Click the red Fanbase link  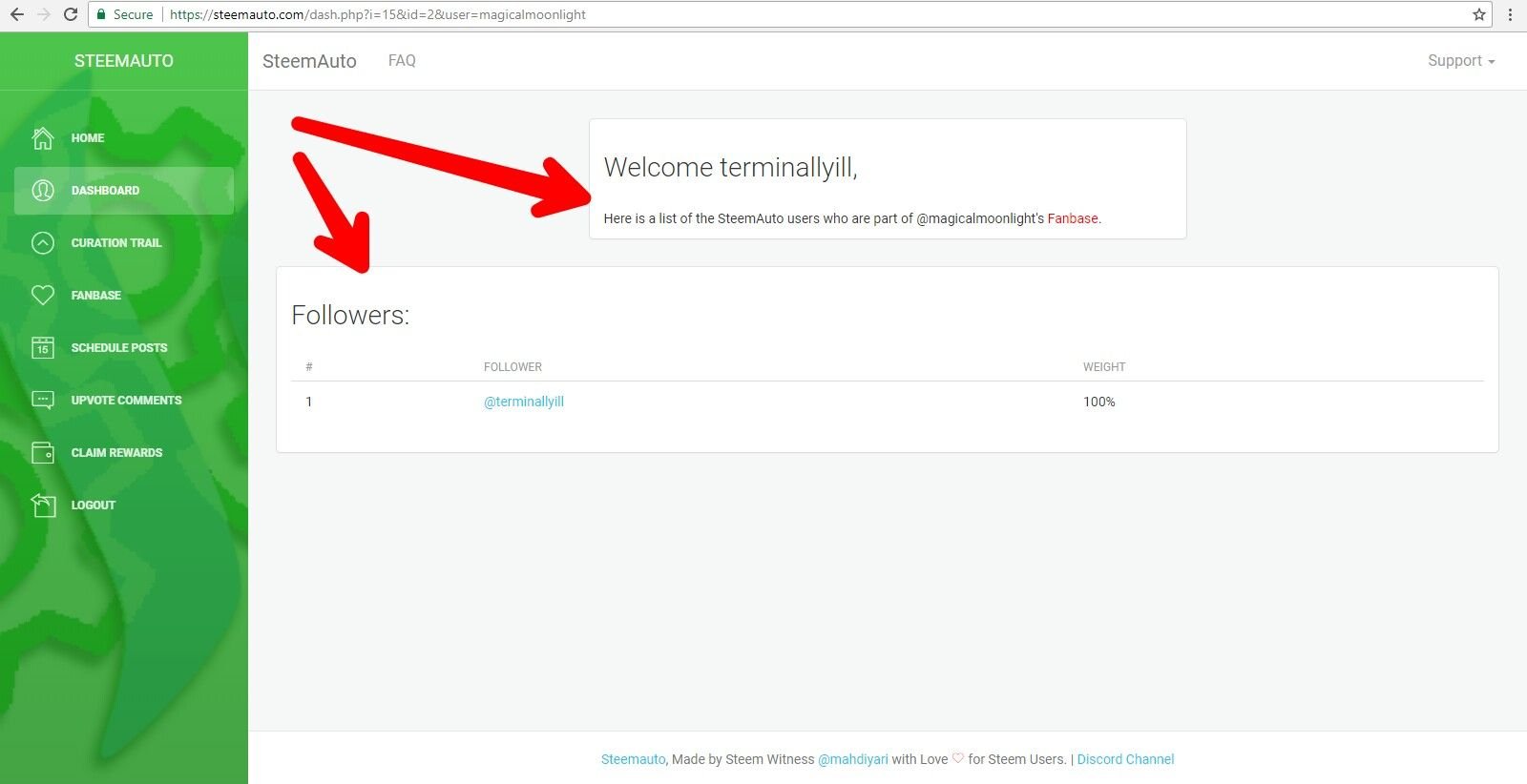pos(1073,218)
